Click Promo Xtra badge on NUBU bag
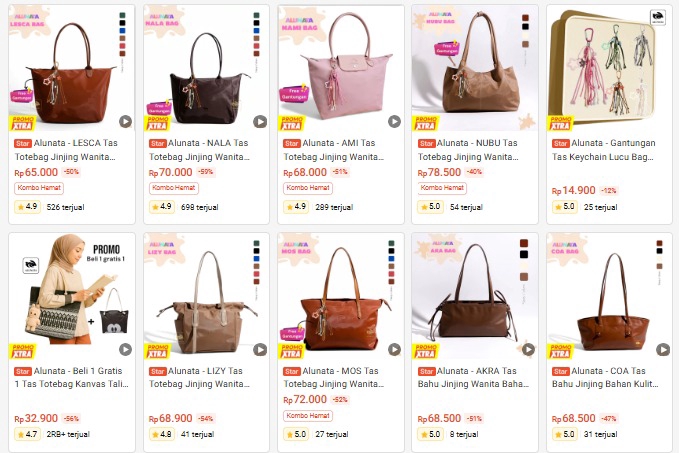 [x=426, y=123]
